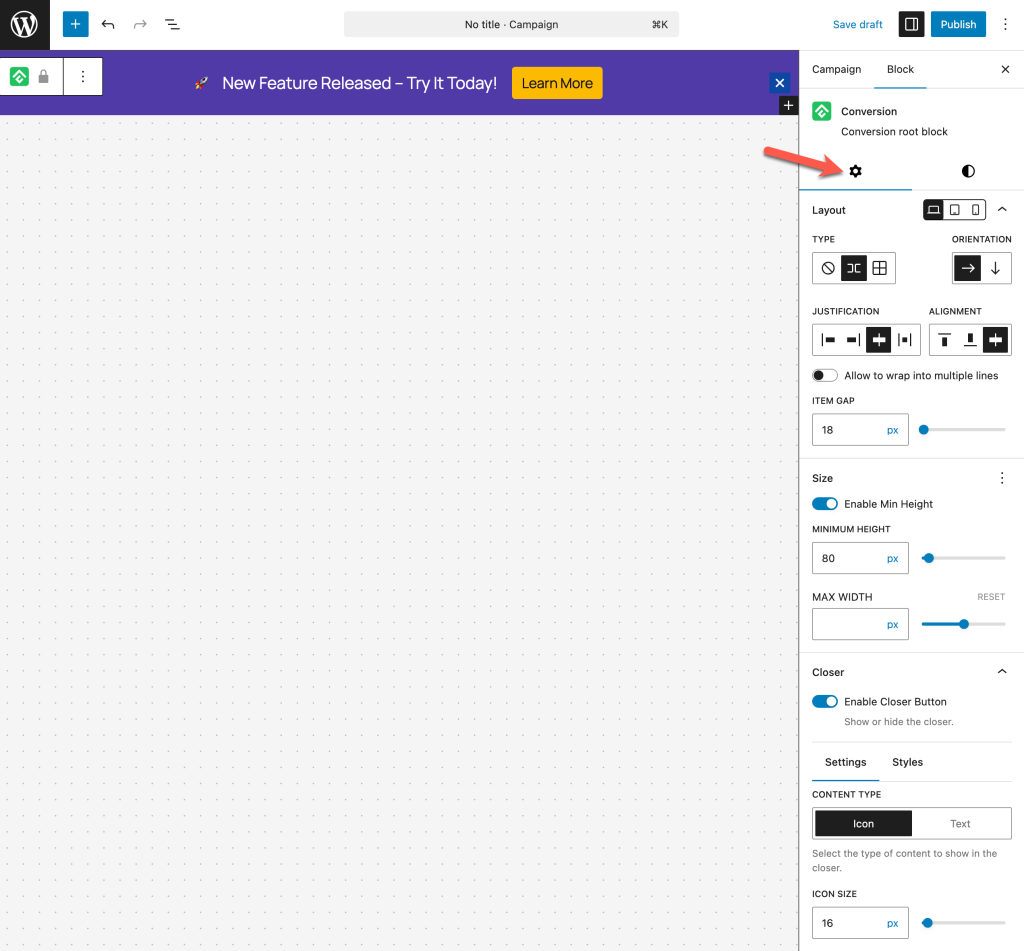Open the document overview list icon

point(172,24)
